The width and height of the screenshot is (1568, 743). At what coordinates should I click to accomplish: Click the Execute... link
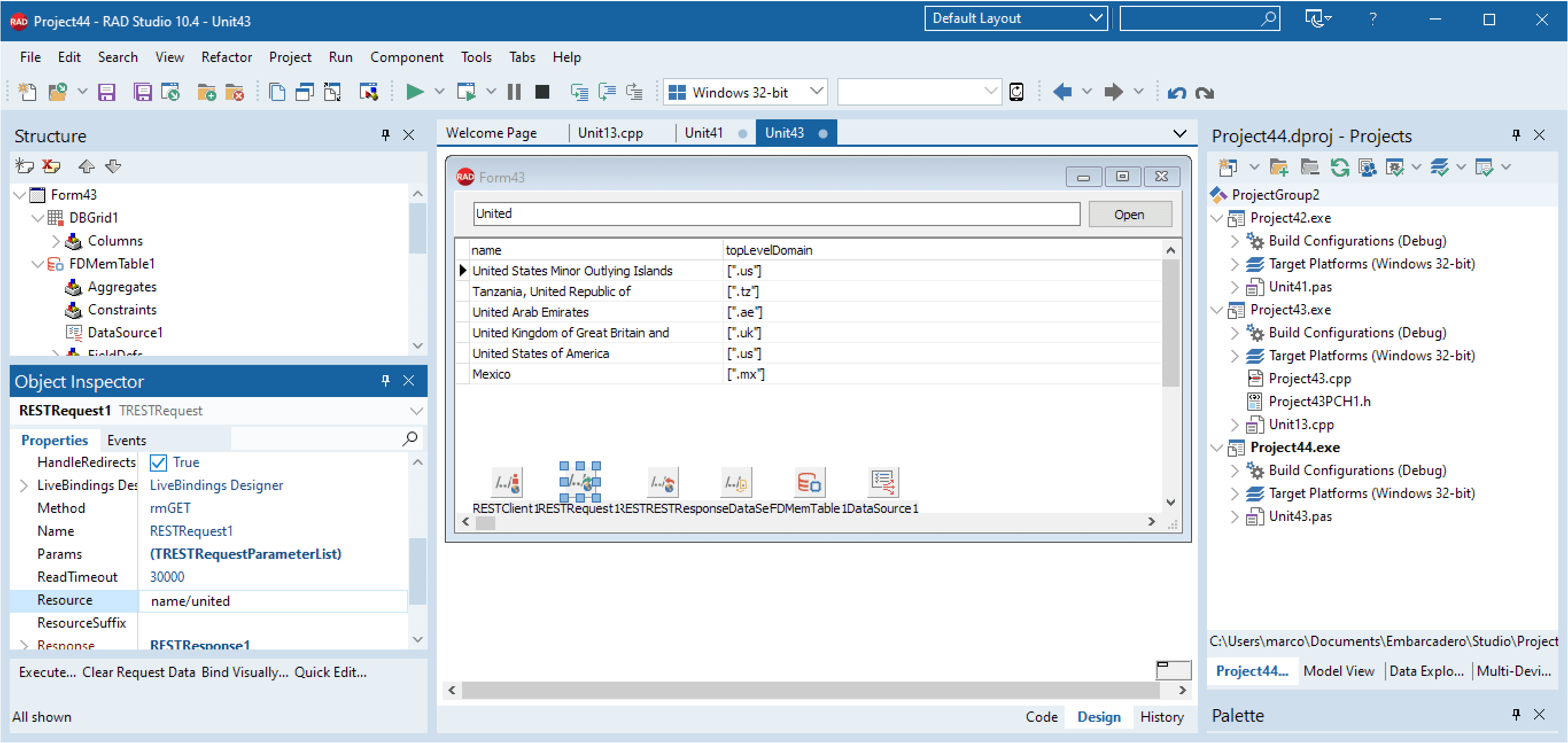pyautogui.click(x=48, y=672)
